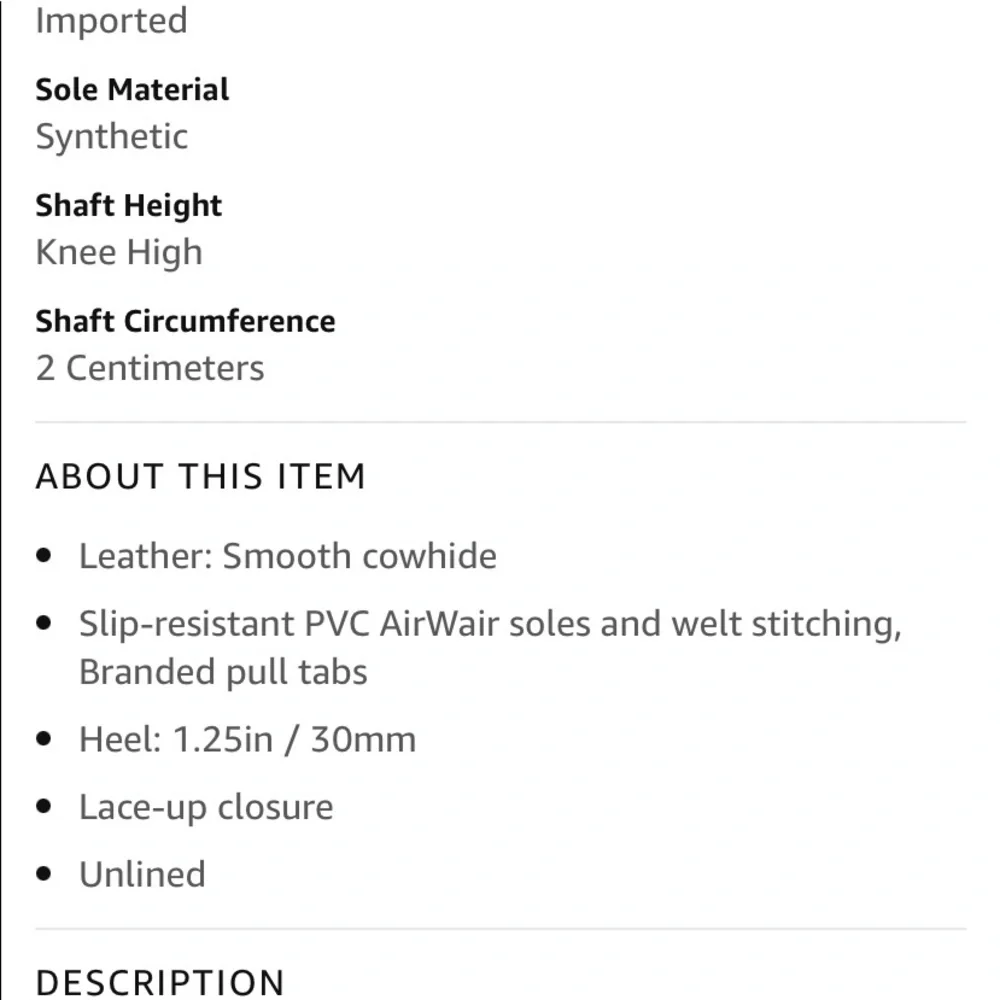Select the 2 Centimeters value

pos(150,369)
